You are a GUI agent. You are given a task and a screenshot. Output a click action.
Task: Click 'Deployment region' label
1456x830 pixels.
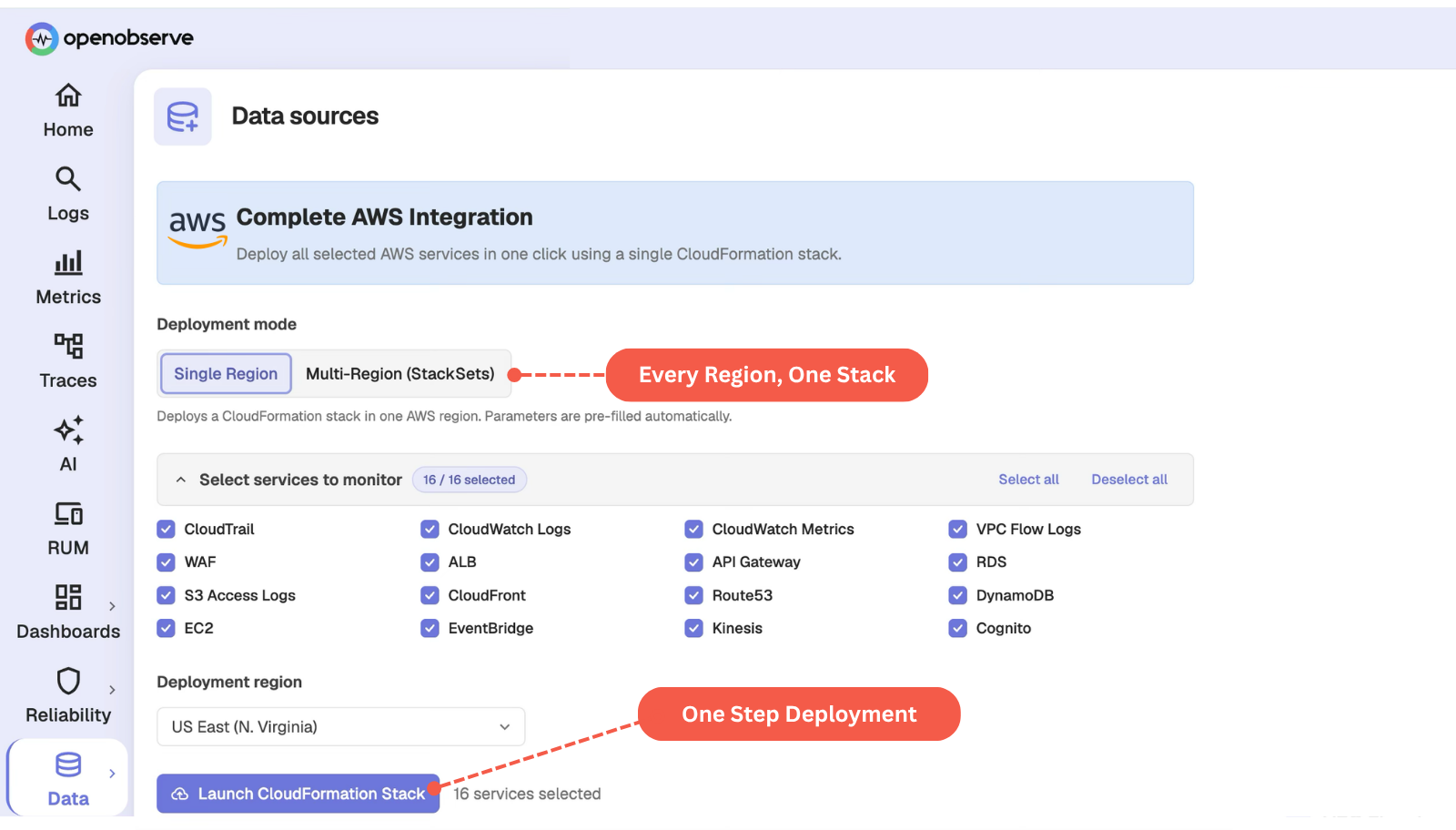click(x=229, y=682)
